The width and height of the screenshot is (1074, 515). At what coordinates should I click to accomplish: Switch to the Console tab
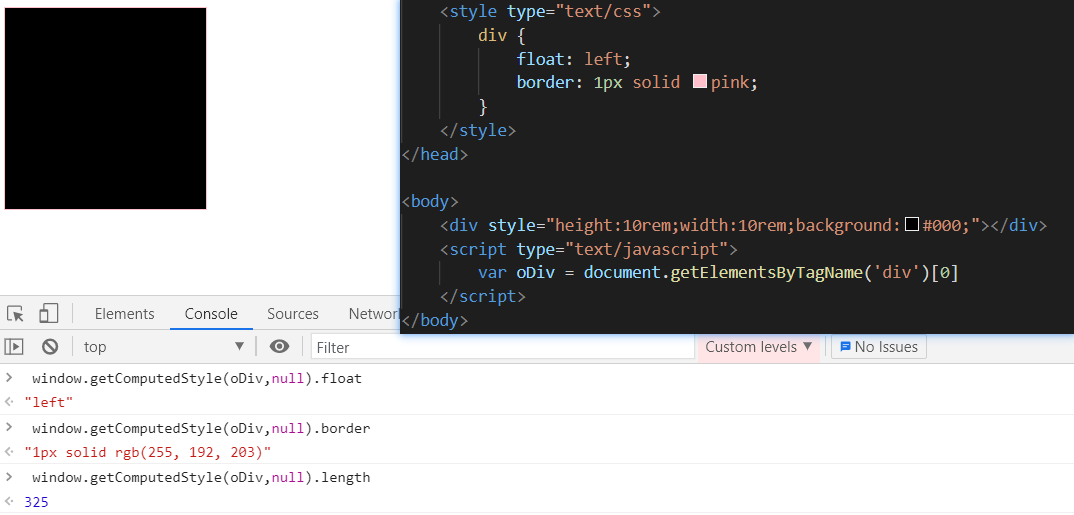[211, 314]
